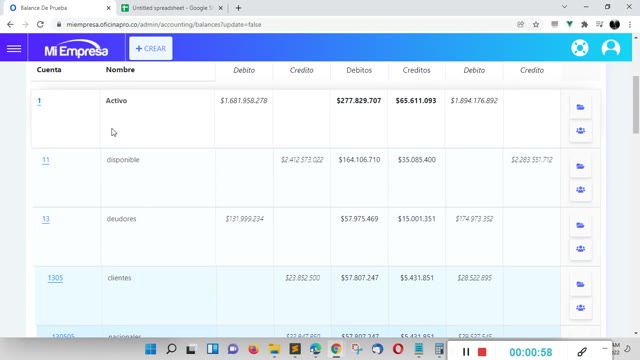Click the + CREAR button
The height and width of the screenshot is (360, 640).
(151, 48)
